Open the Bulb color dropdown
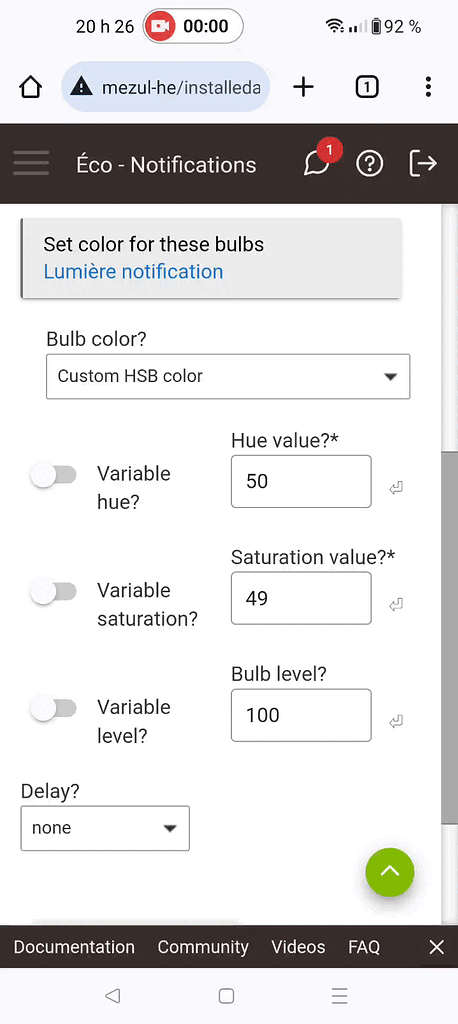The height and width of the screenshot is (1024, 458). coord(228,376)
